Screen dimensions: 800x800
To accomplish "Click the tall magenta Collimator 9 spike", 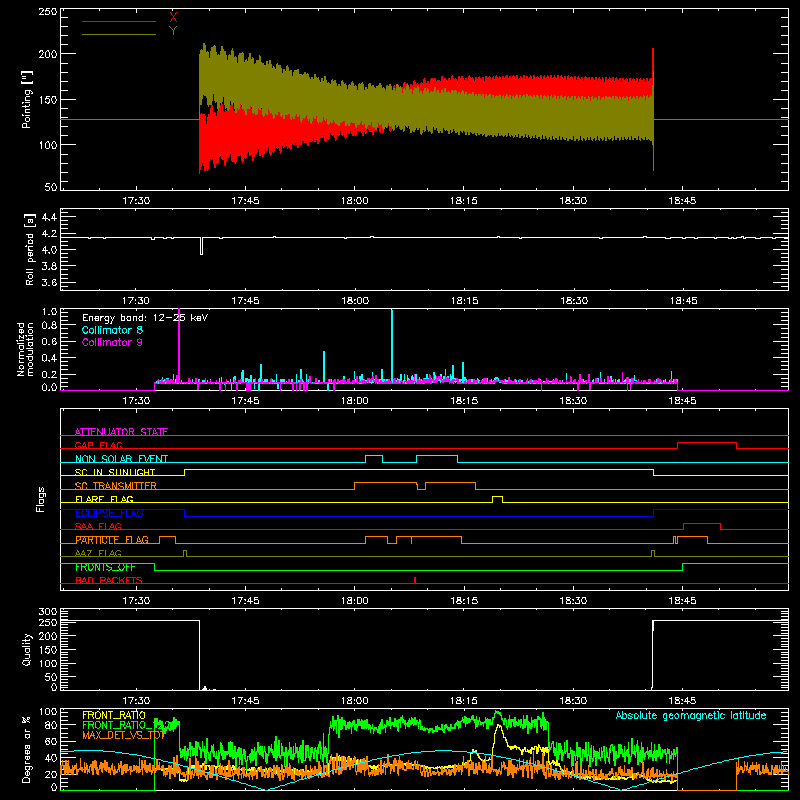I will click(179, 344).
